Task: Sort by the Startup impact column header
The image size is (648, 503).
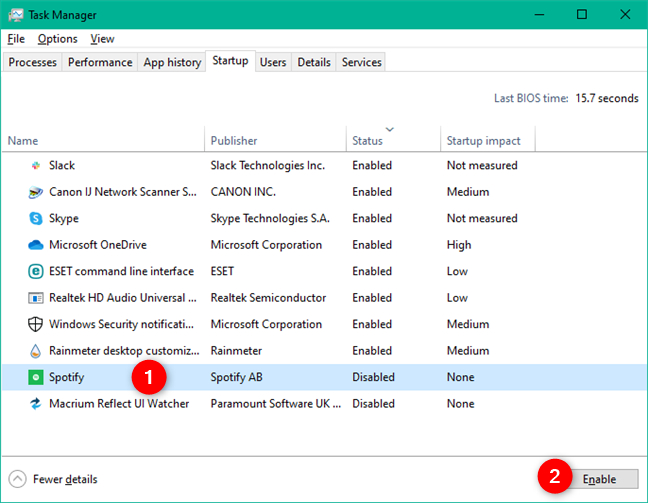Action: pos(488,141)
